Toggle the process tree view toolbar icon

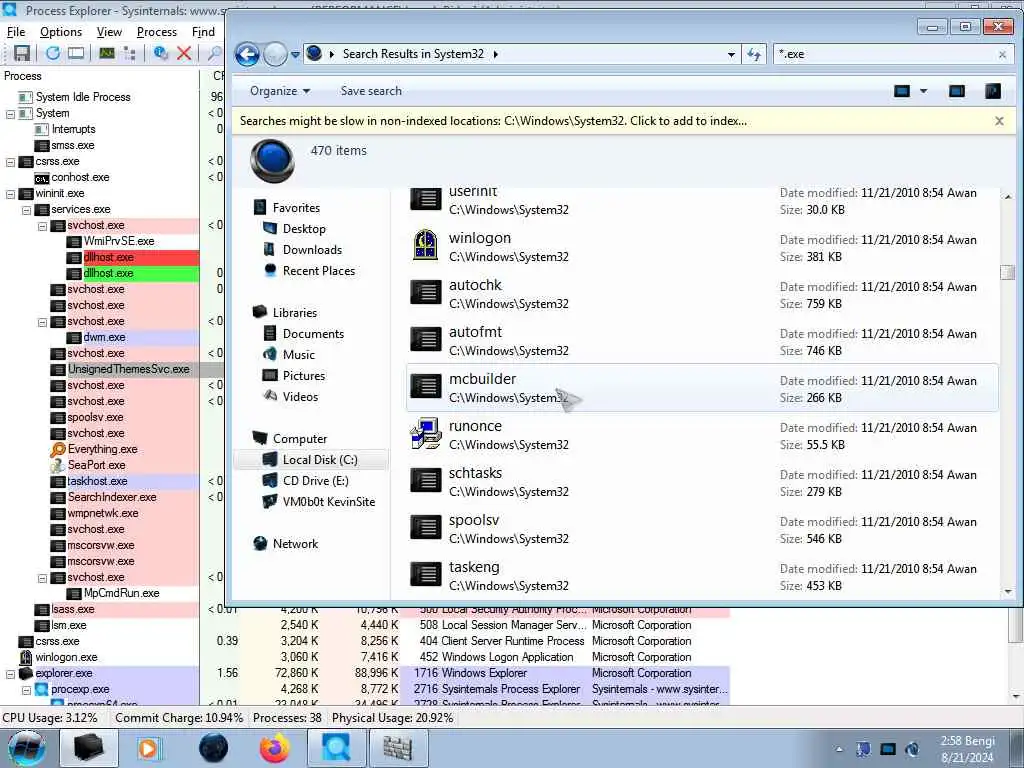point(129,54)
